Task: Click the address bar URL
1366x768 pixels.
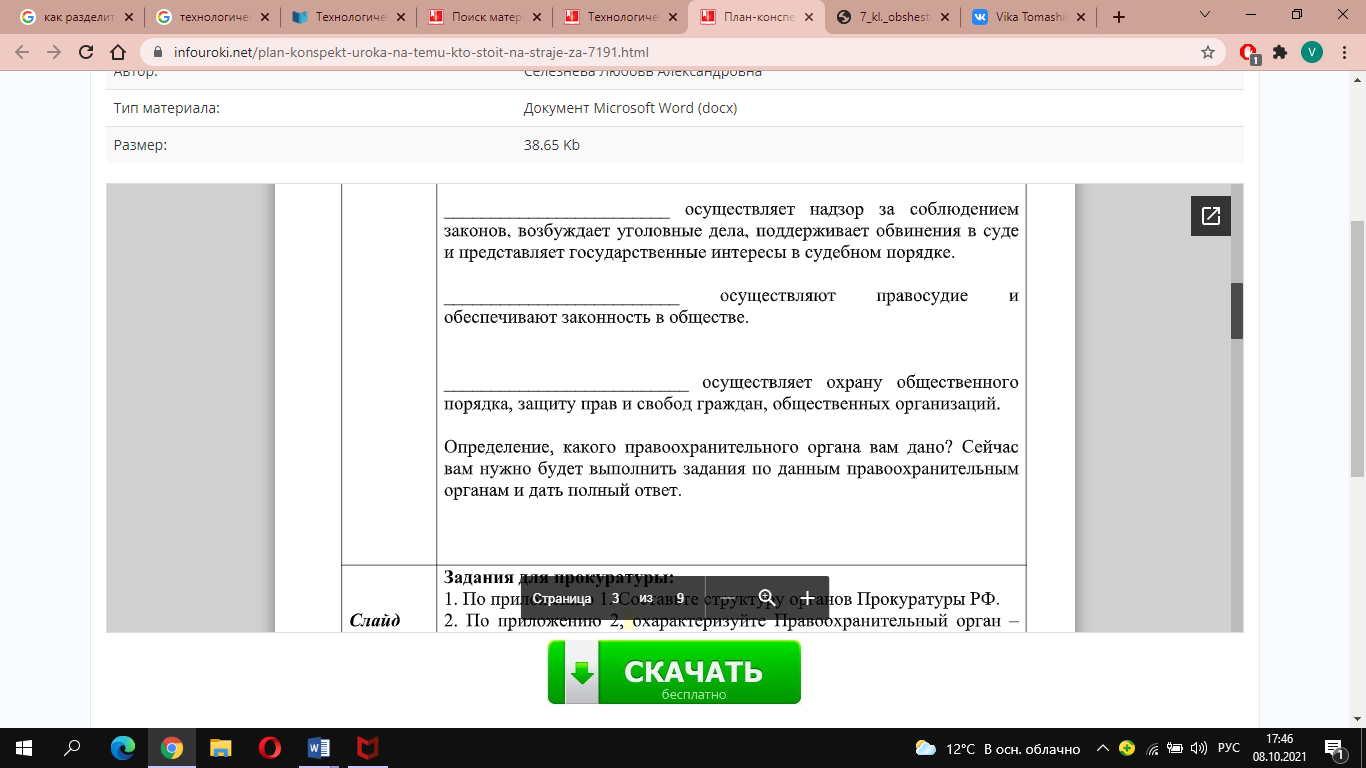Action: point(413,52)
